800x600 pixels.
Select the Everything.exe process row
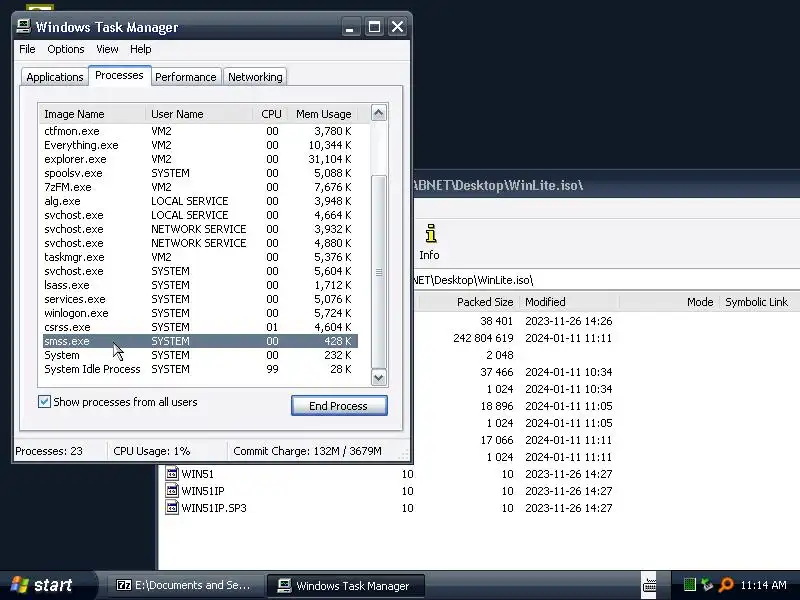click(200, 145)
